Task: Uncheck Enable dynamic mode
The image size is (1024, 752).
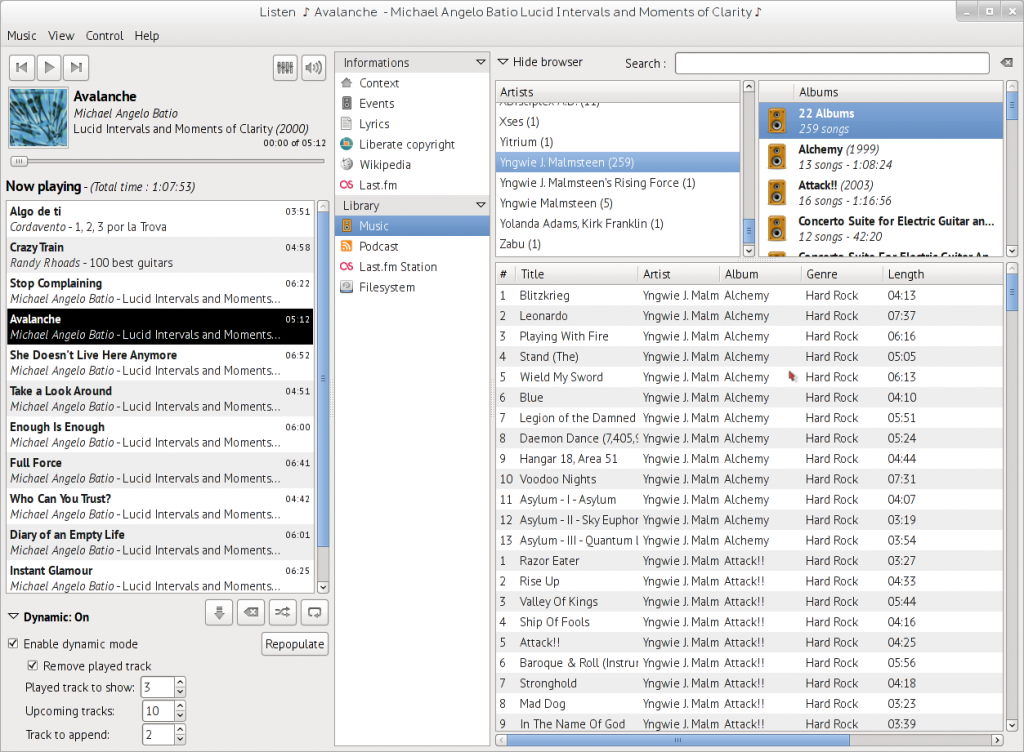Action: 13,644
